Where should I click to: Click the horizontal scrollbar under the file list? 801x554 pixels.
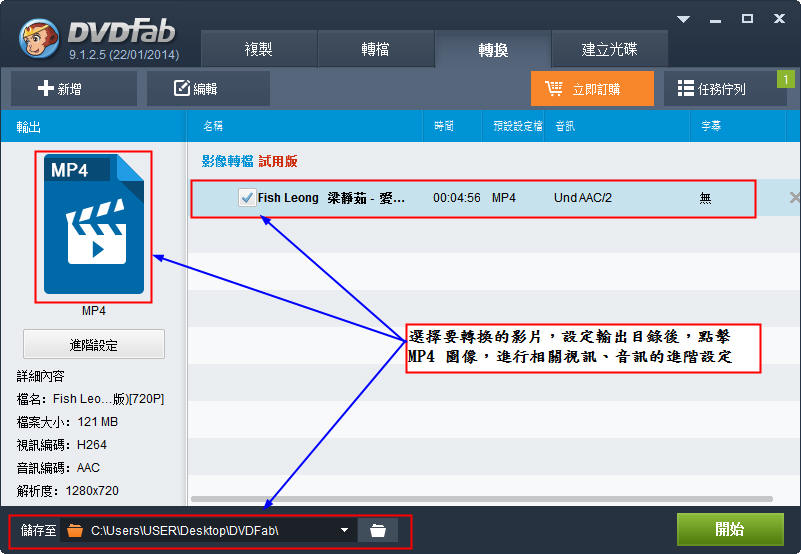point(480,498)
